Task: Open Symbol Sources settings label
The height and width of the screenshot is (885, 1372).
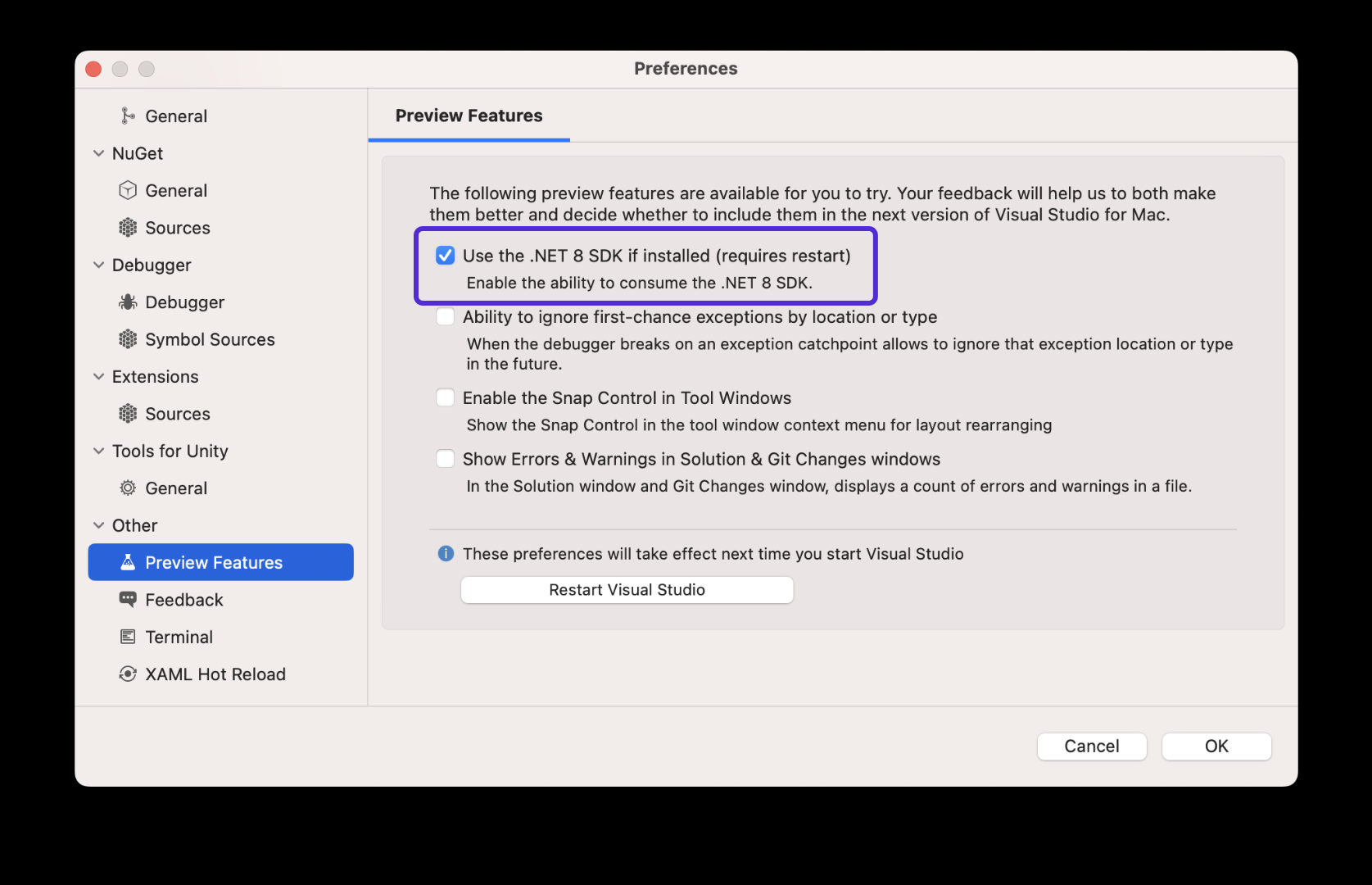Action: [x=210, y=339]
